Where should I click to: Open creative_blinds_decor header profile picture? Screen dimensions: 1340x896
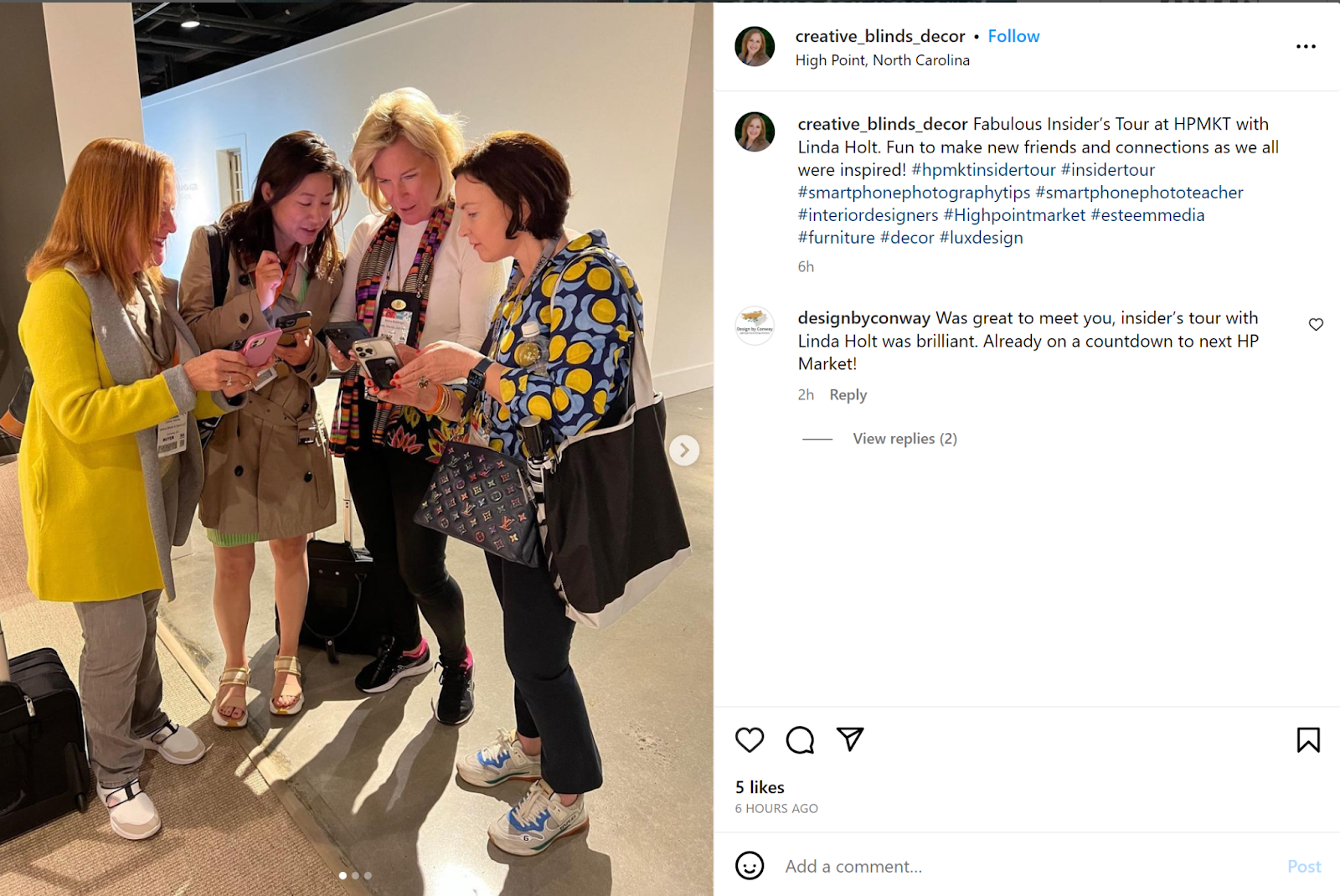click(755, 46)
